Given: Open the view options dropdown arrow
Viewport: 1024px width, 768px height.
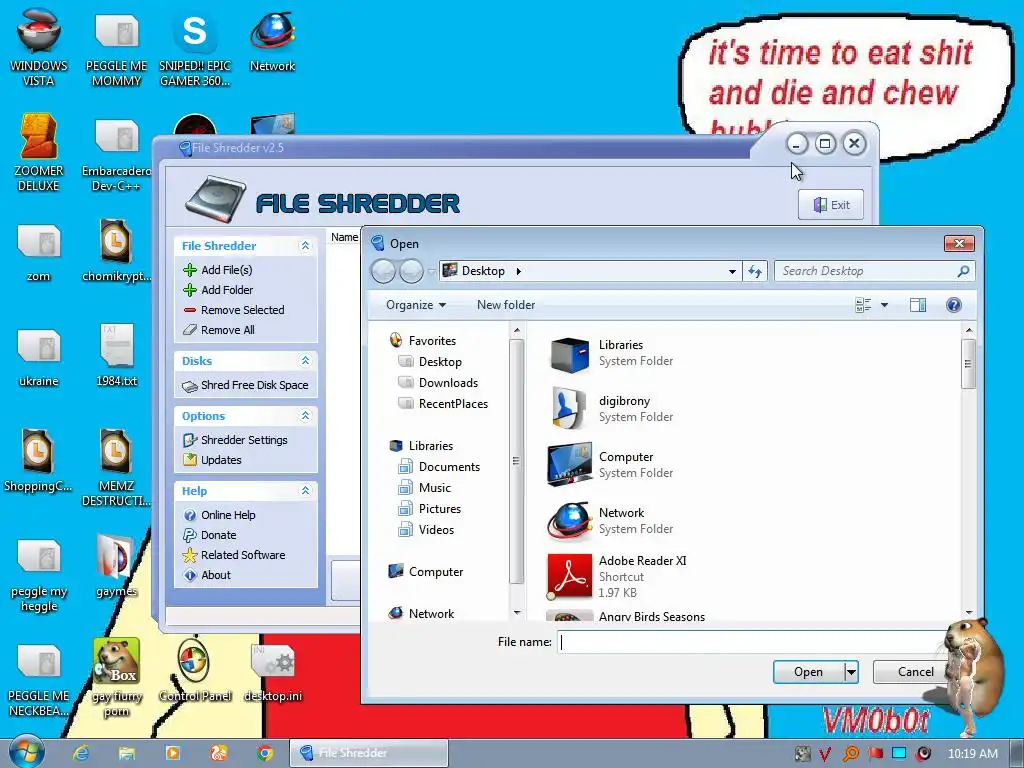Looking at the screenshot, I should point(884,305).
